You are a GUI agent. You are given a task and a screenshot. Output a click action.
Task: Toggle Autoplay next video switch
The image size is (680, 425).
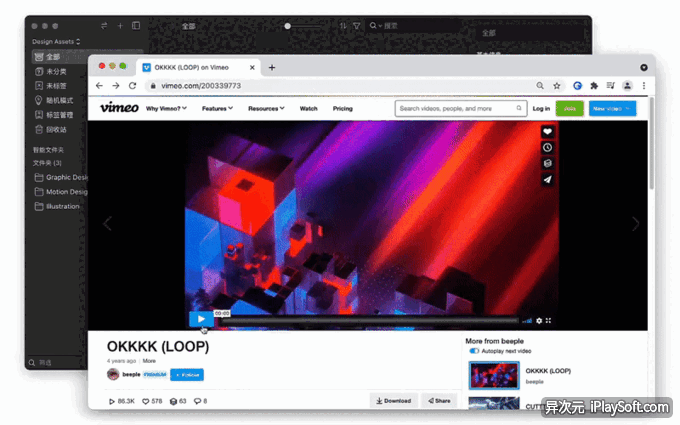point(474,351)
